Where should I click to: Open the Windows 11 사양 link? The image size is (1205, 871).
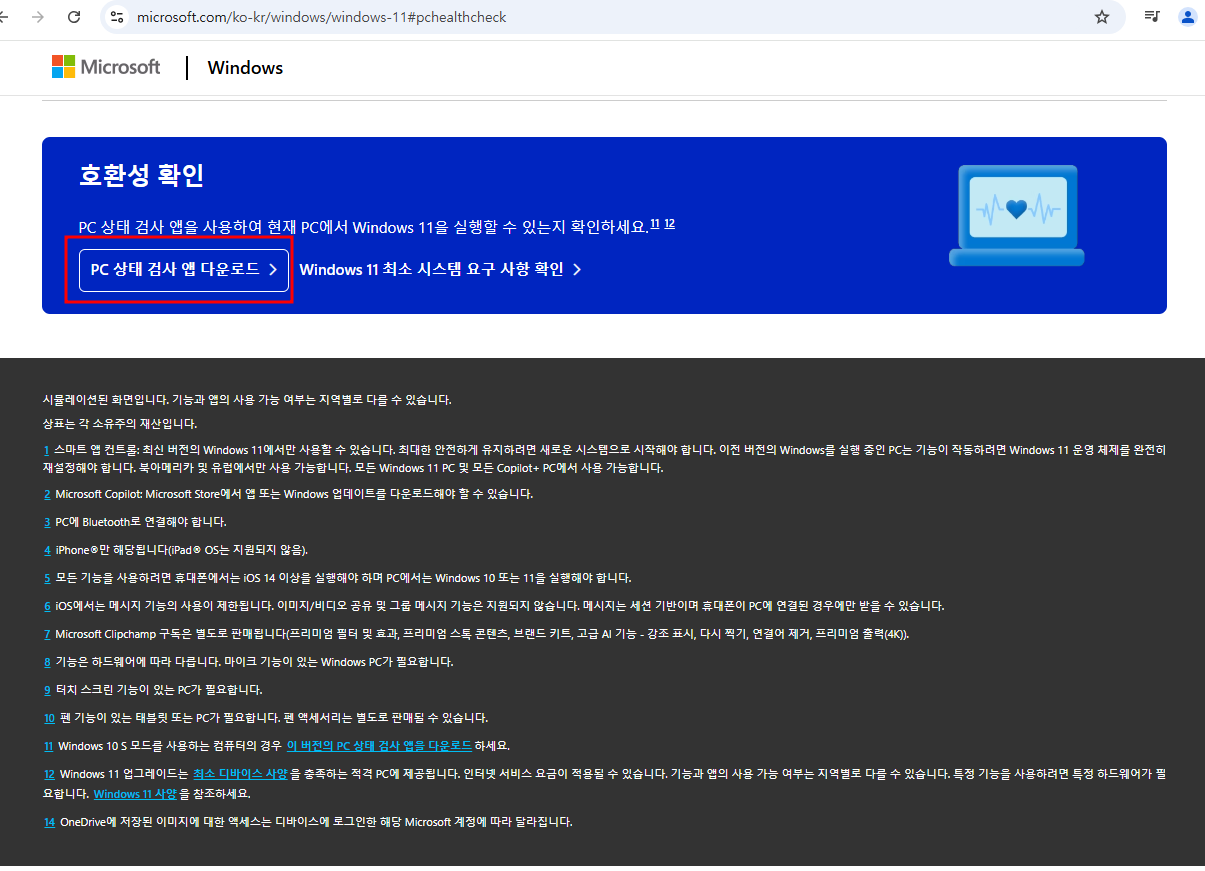click(x=135, y=794)
